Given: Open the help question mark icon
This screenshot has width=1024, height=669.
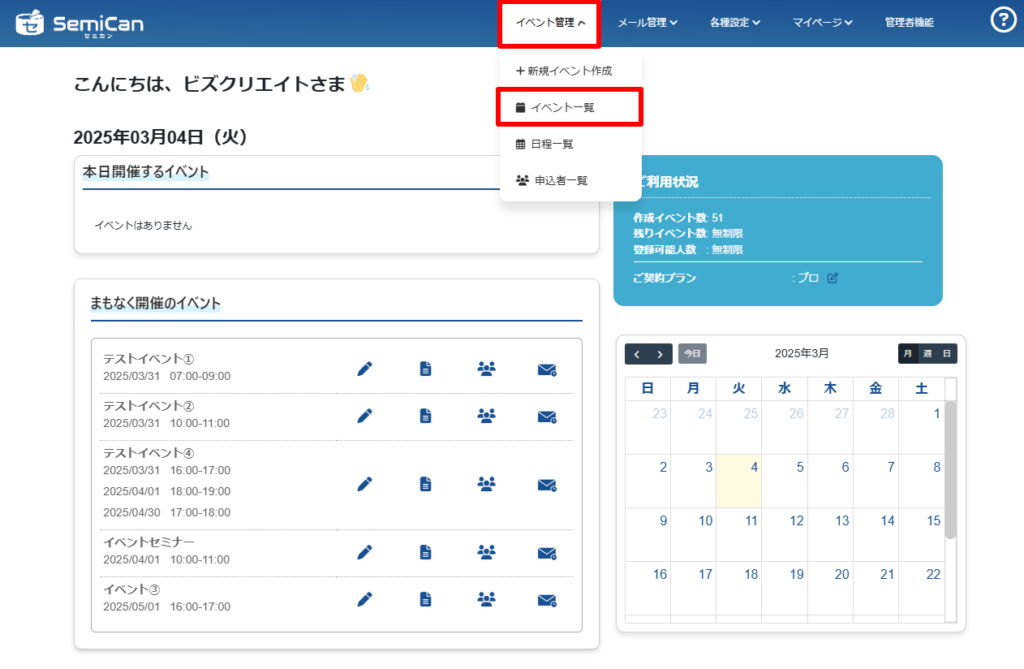Looking at the screenshot, I should (x=1002, y=20).
